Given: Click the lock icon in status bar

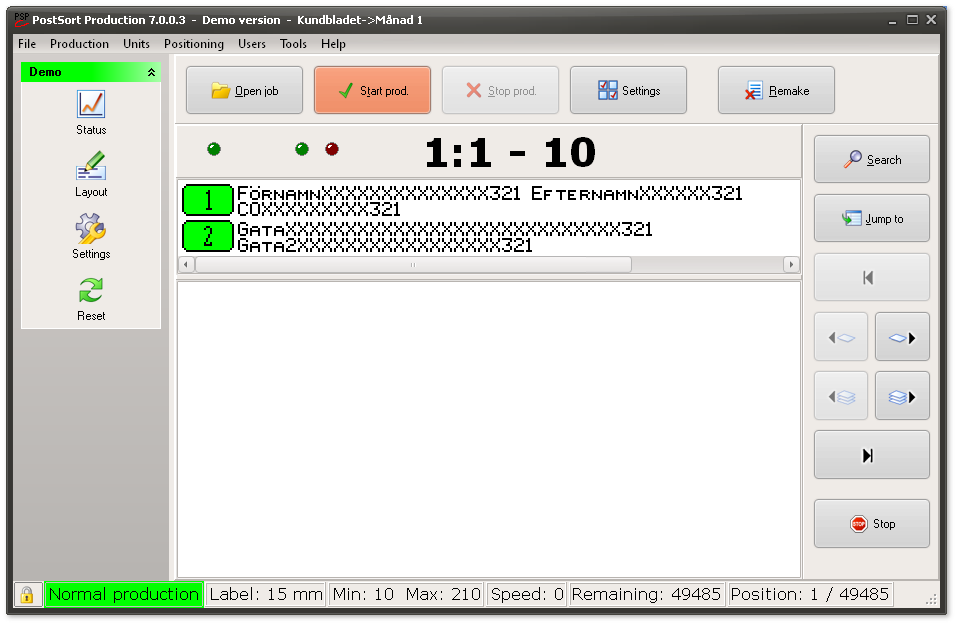Looking at the screenshot, I should click(27, 594).
